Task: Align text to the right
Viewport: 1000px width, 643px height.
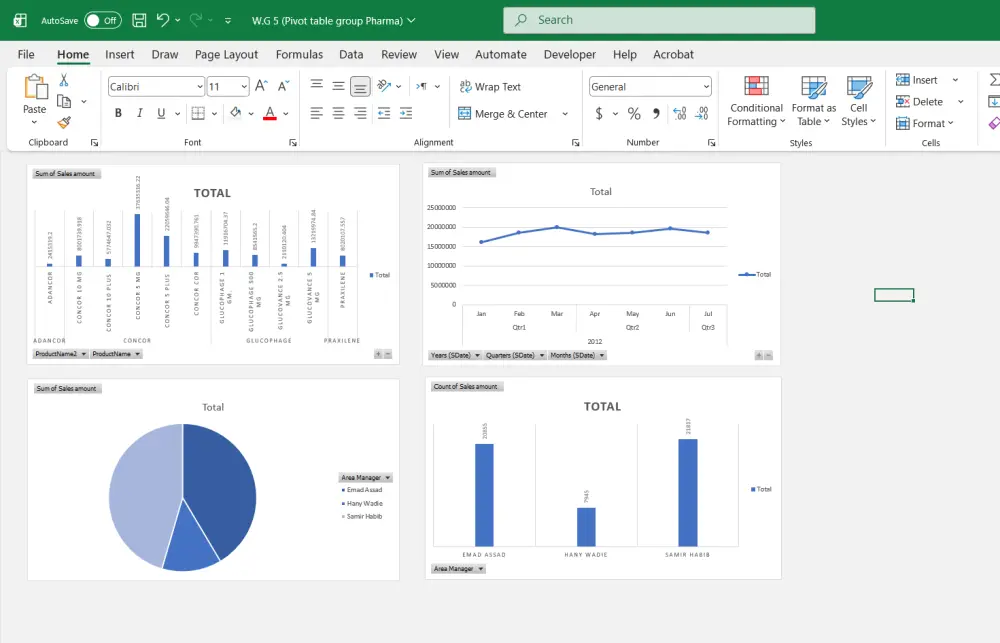Action: click(360, 114)
